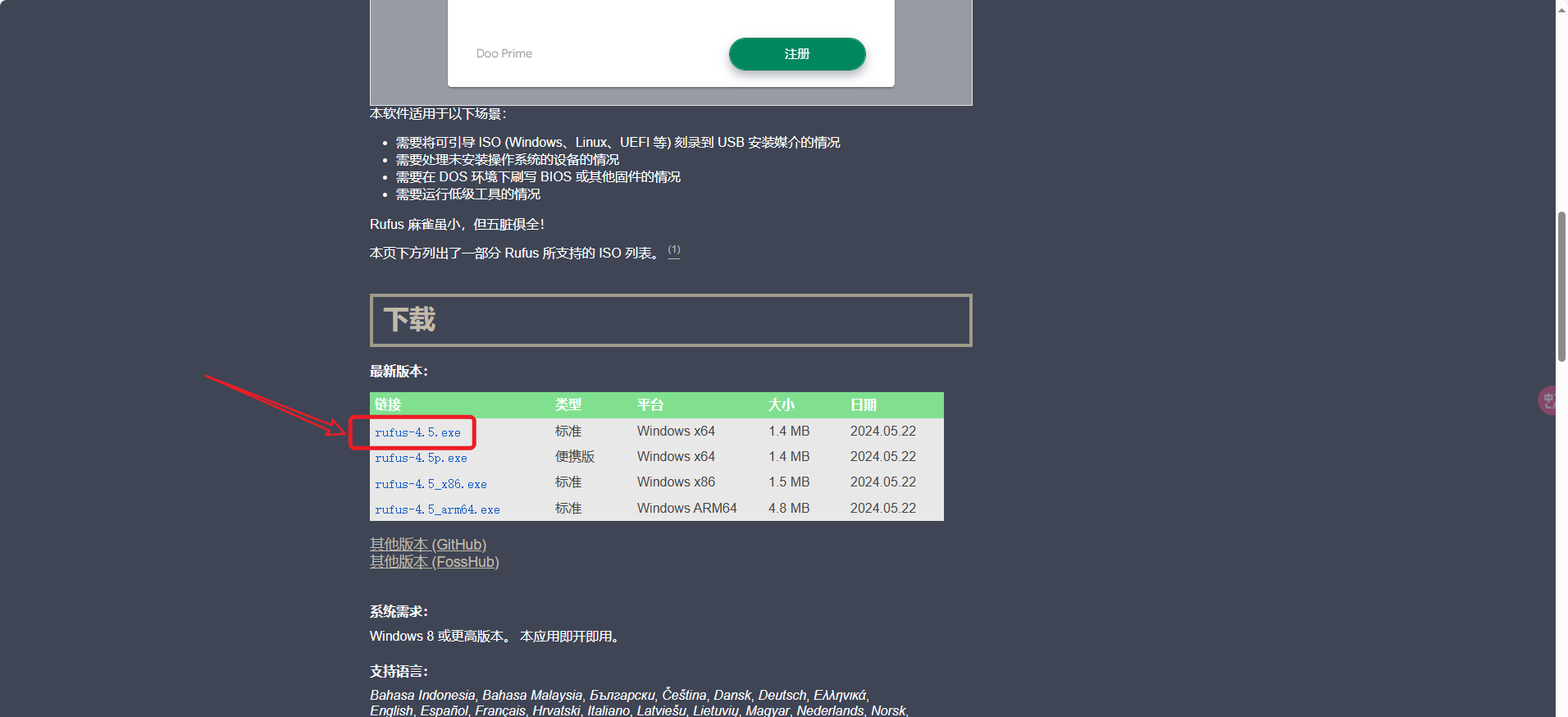Click the Doo Prime ad label

click(504, 53)
